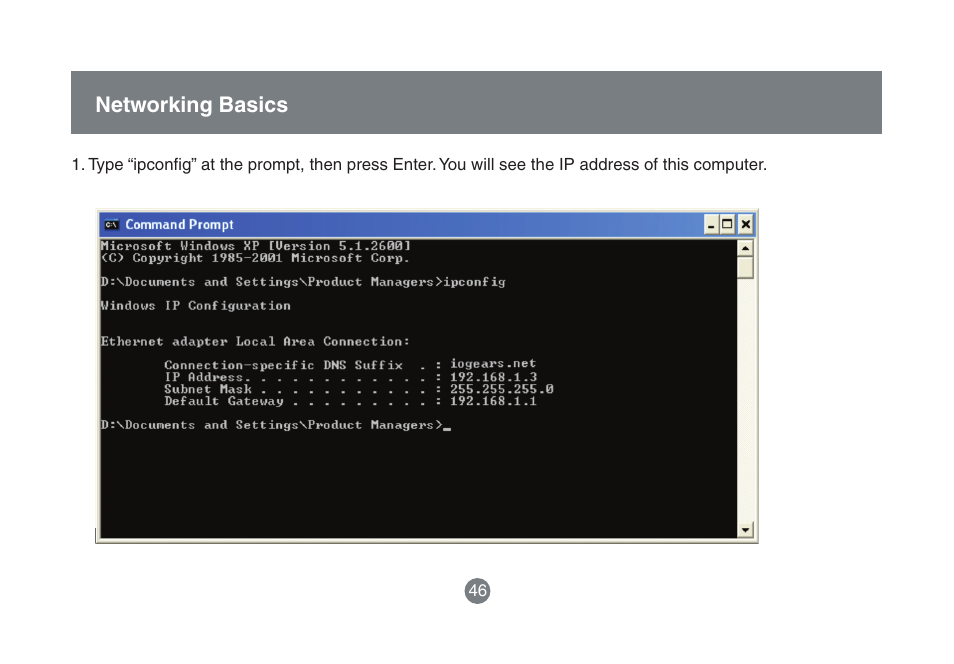Click the scrollbar down arrow
This screenshot has width=954, height=664.
click(x=745, y=530)
